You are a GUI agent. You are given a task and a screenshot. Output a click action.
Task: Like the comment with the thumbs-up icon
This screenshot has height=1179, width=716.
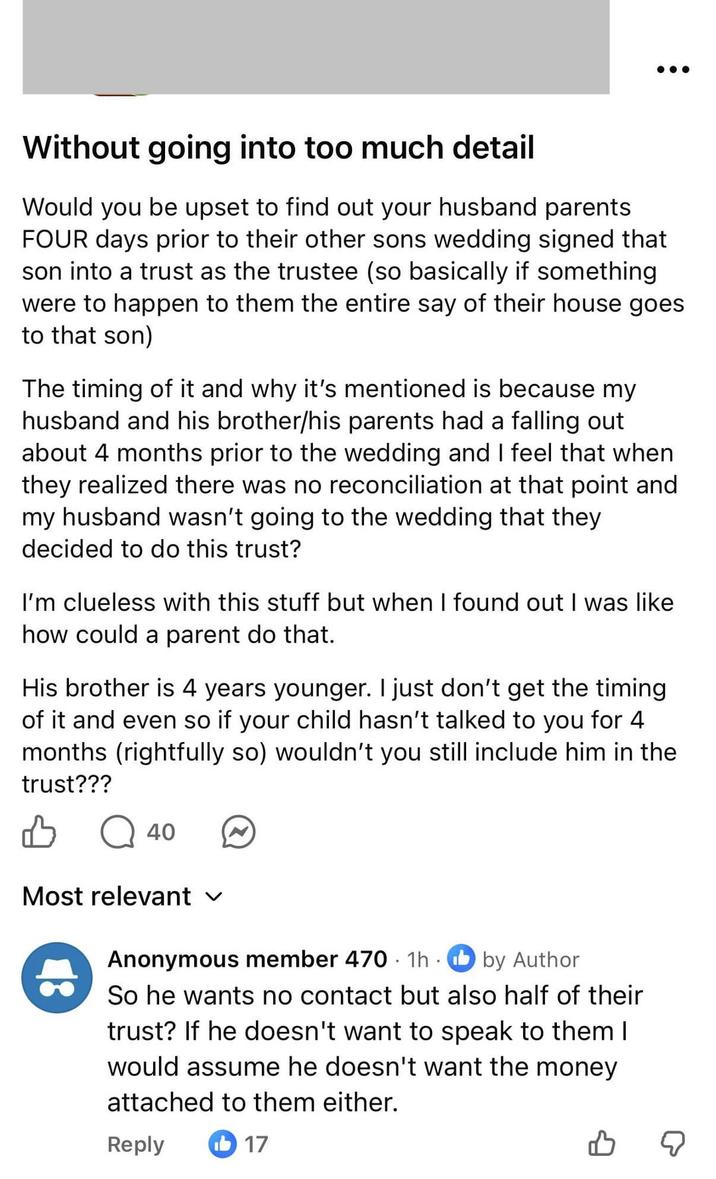[603, 1144]
